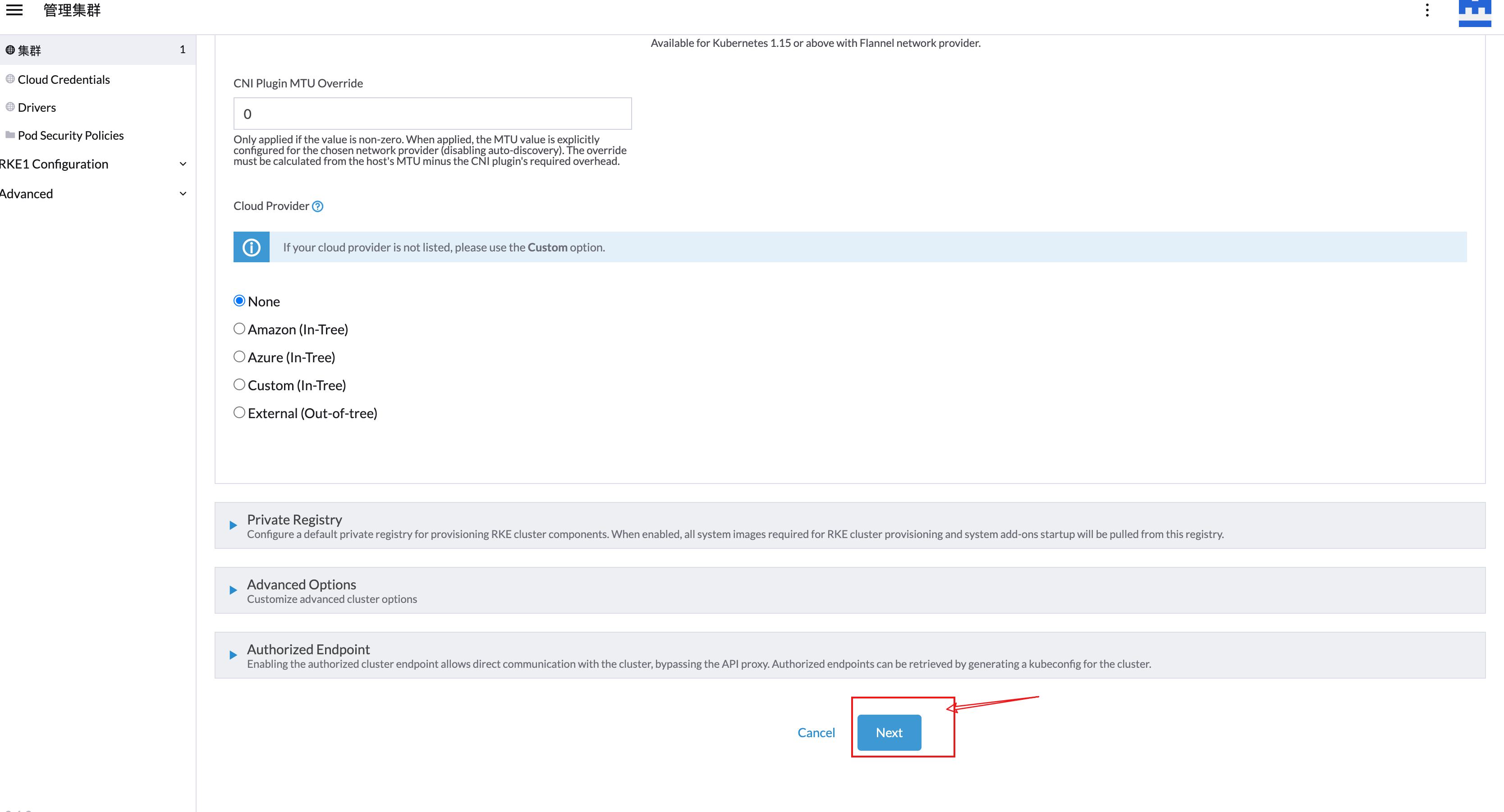Screen dimensions: 1504x812
Task: Click the Drivers sidebar icon
Action: [x=11, y=107]
